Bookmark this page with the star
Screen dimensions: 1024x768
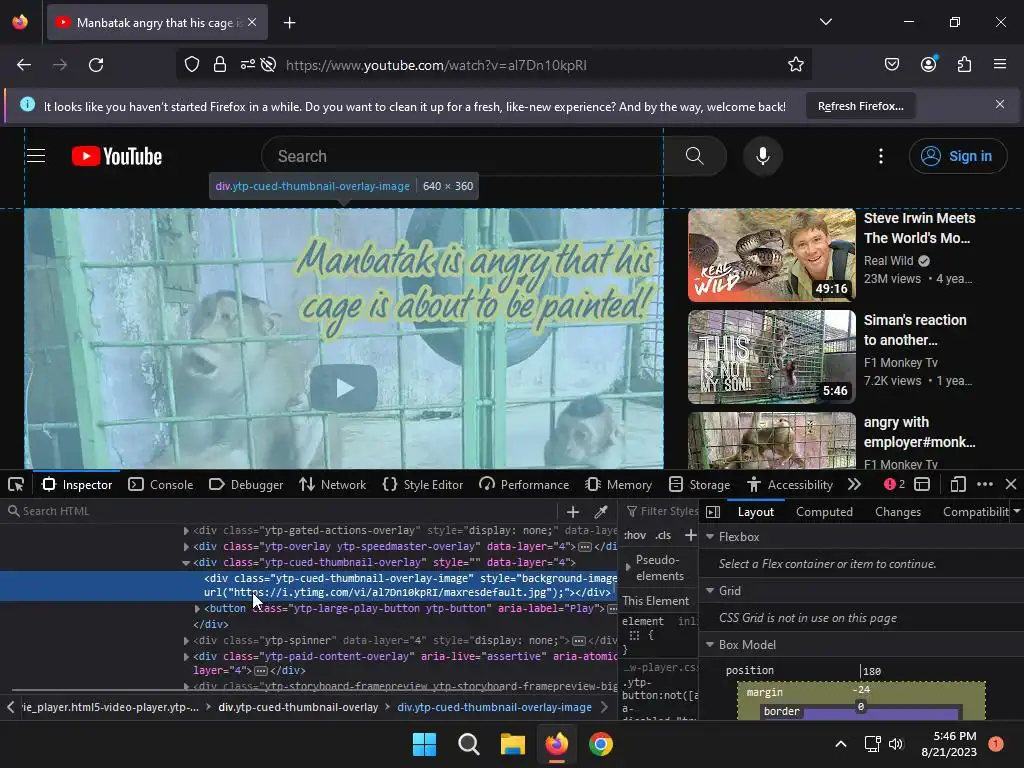coord(795,64)
